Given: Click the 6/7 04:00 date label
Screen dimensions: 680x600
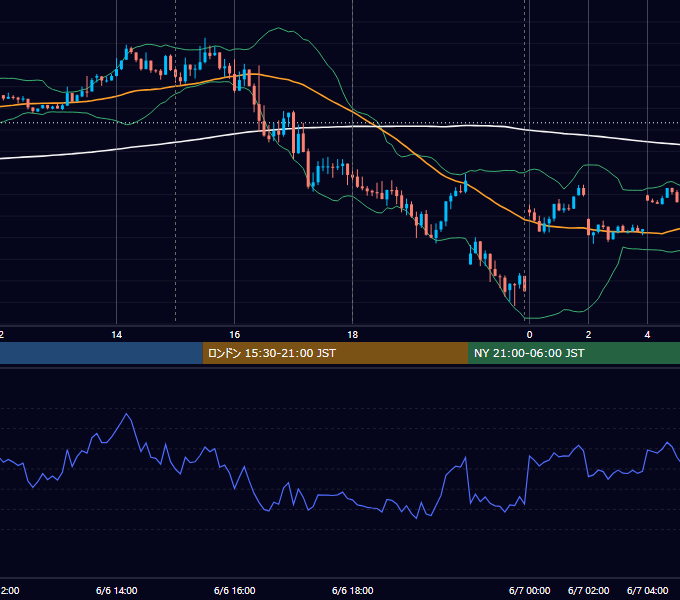Looking at the screenshot, I should (x=647, y=591).
